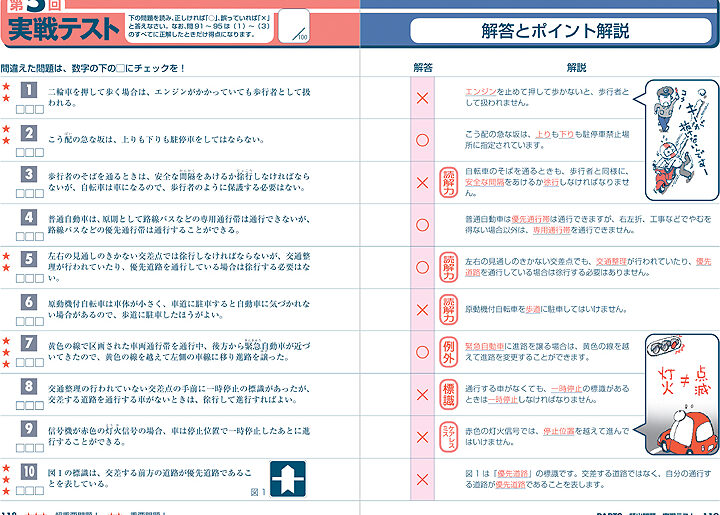Click the × answer mark for question 1
Image resolution: width=720 pixels, height=515 pixels.
(x=422, y=98)
